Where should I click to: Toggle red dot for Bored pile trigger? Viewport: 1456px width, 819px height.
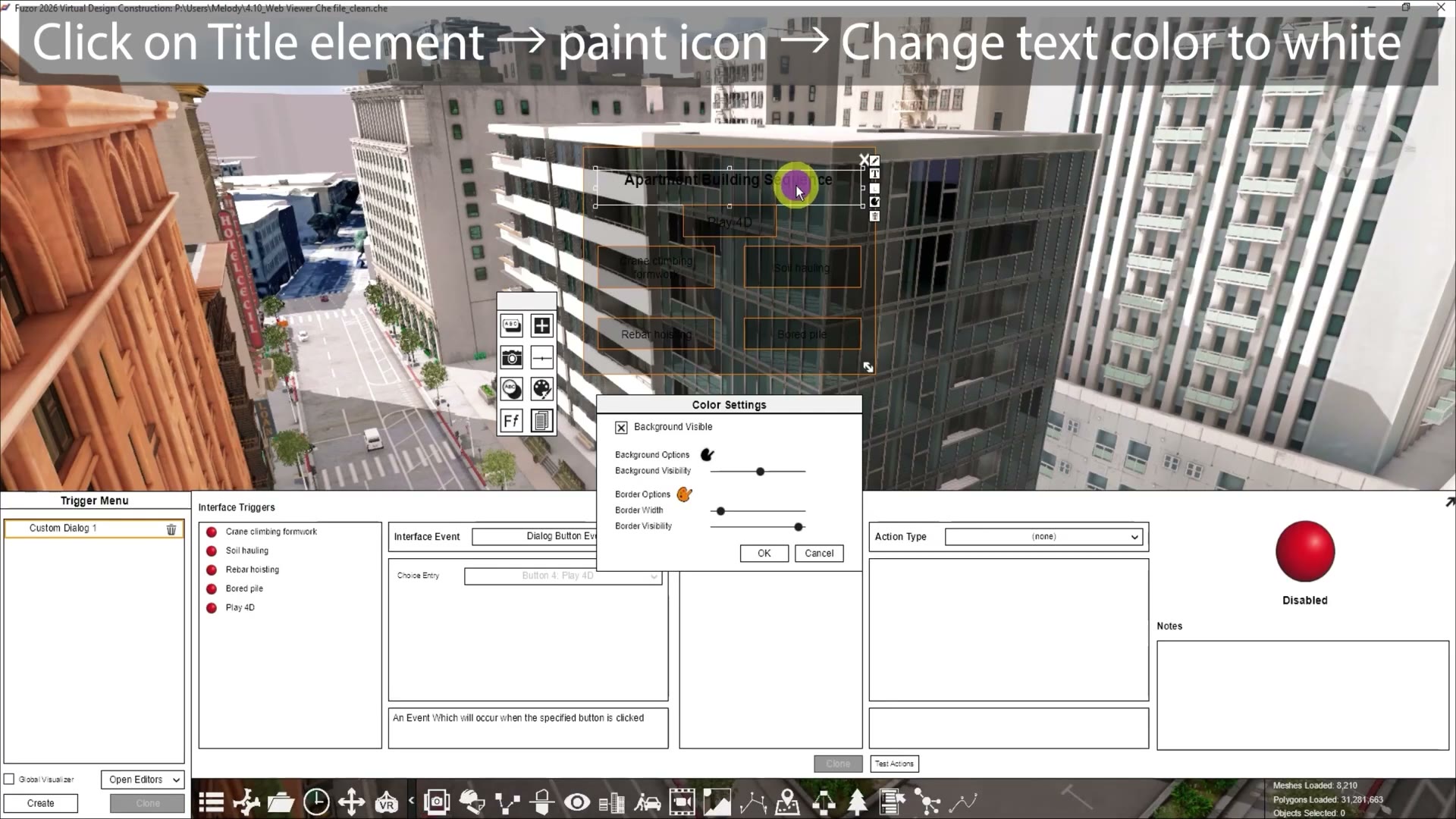[212, 589]
